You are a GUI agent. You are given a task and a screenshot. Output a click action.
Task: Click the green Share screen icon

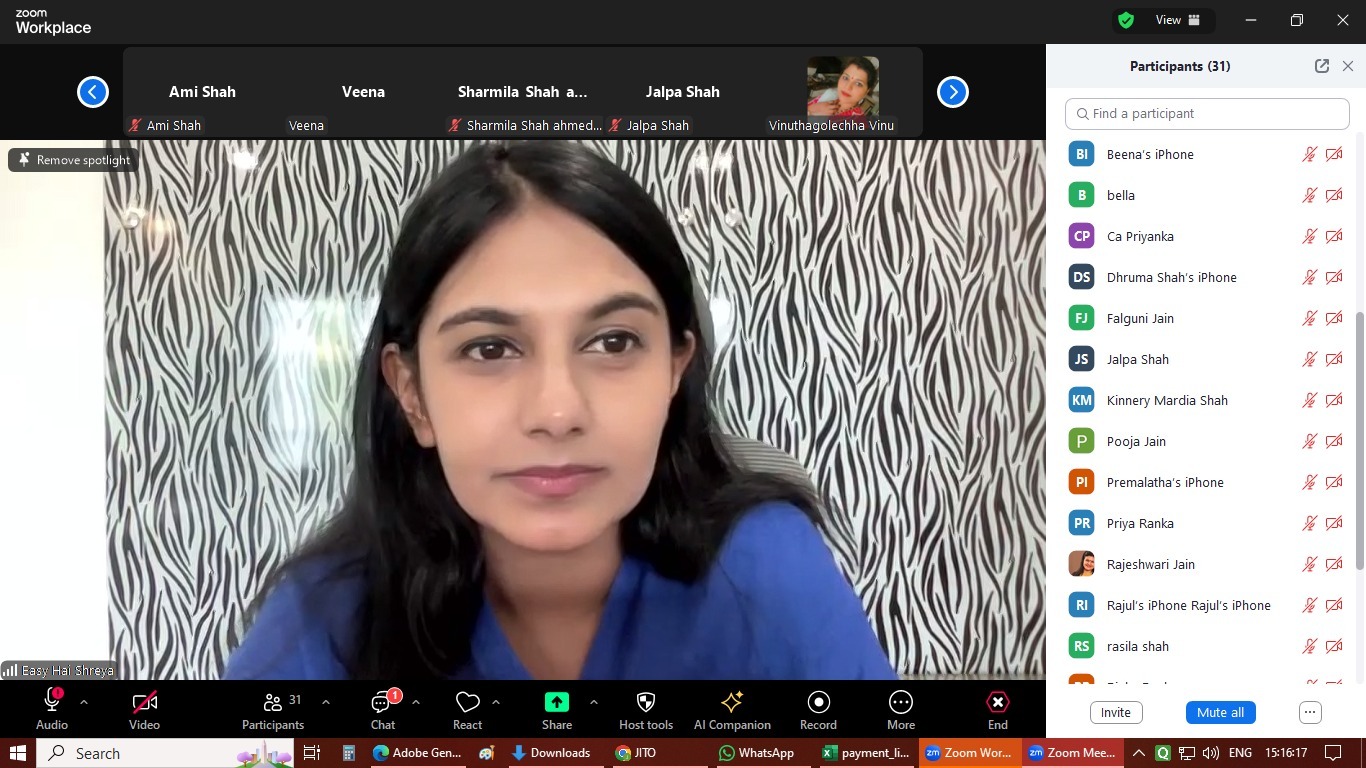click(557, 702)
